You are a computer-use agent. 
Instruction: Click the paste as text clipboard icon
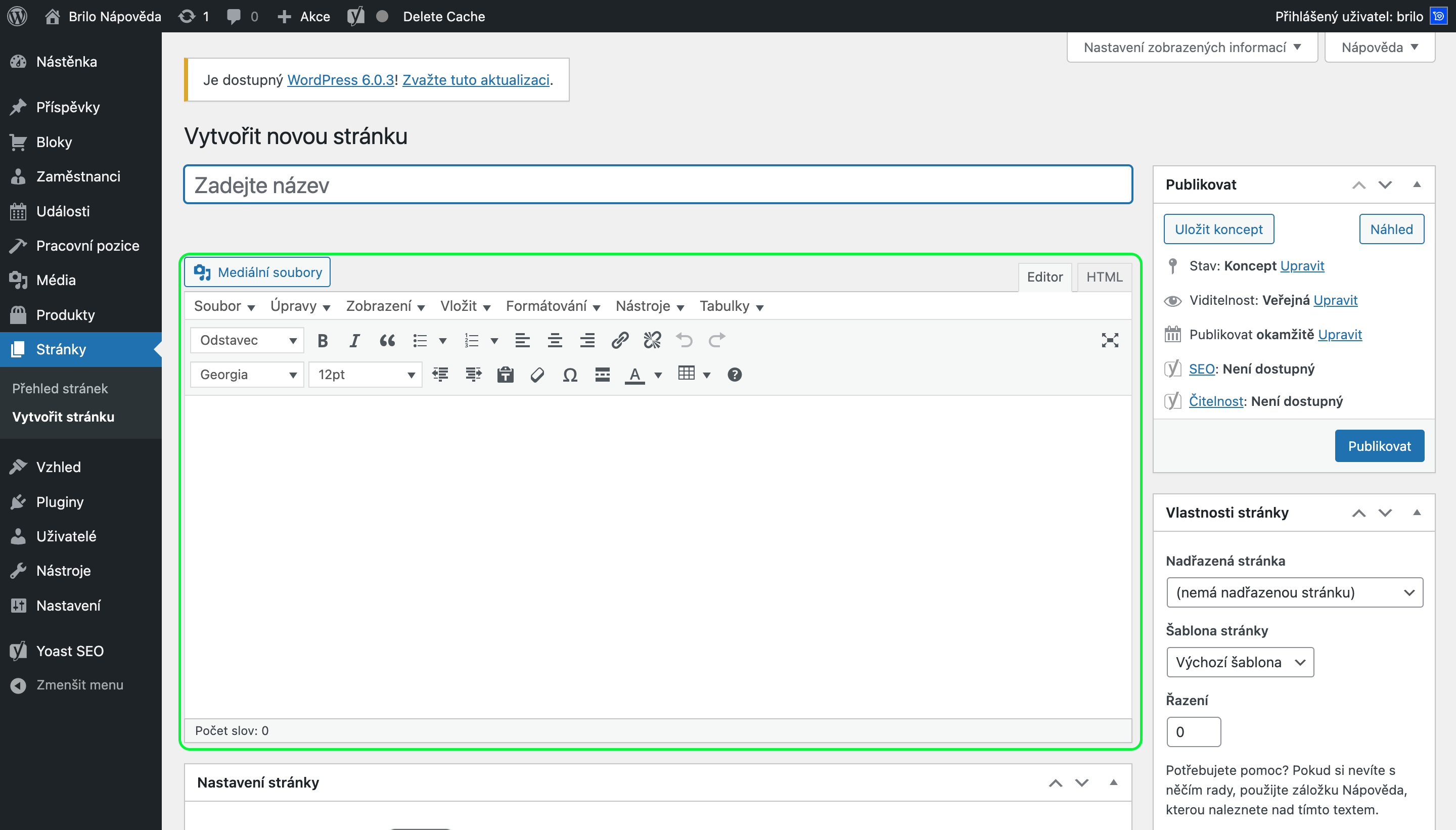pos(505,375)
